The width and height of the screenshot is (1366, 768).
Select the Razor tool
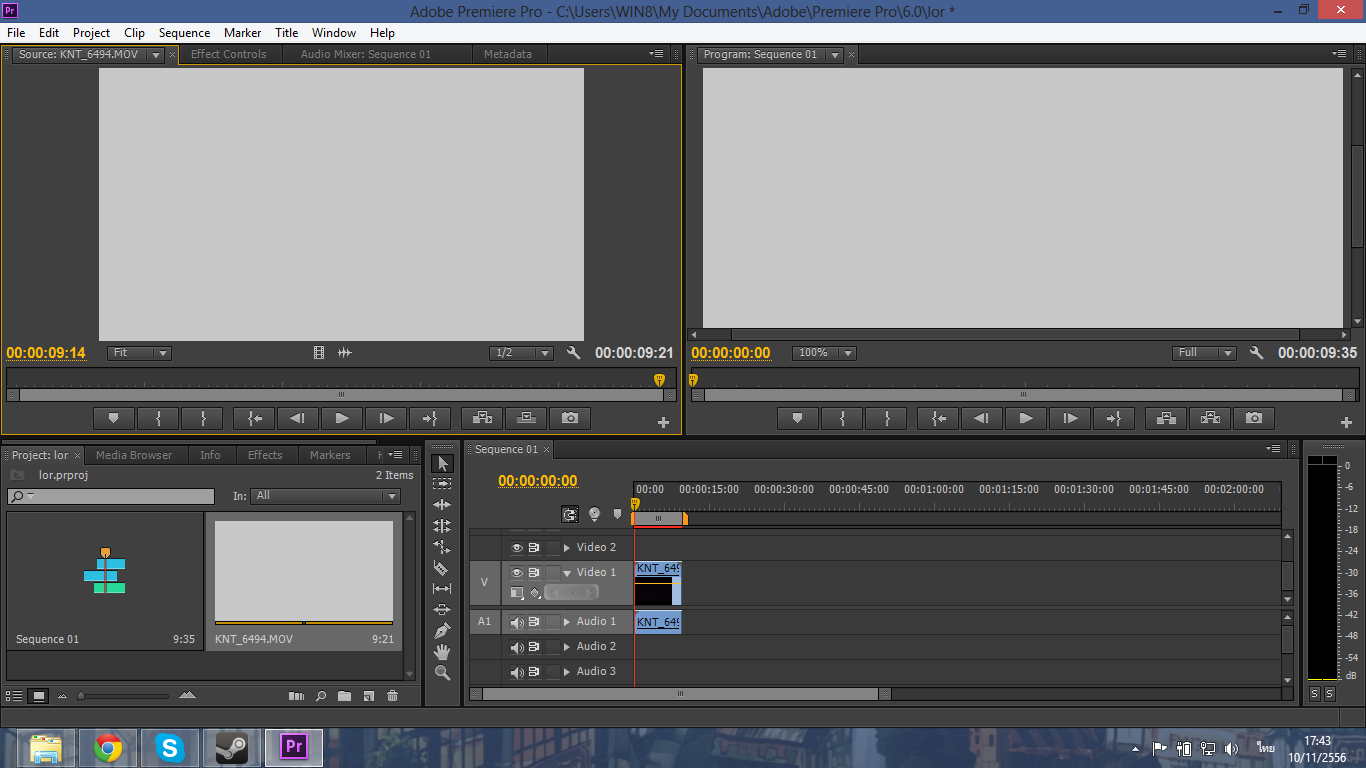pos(442,568)
